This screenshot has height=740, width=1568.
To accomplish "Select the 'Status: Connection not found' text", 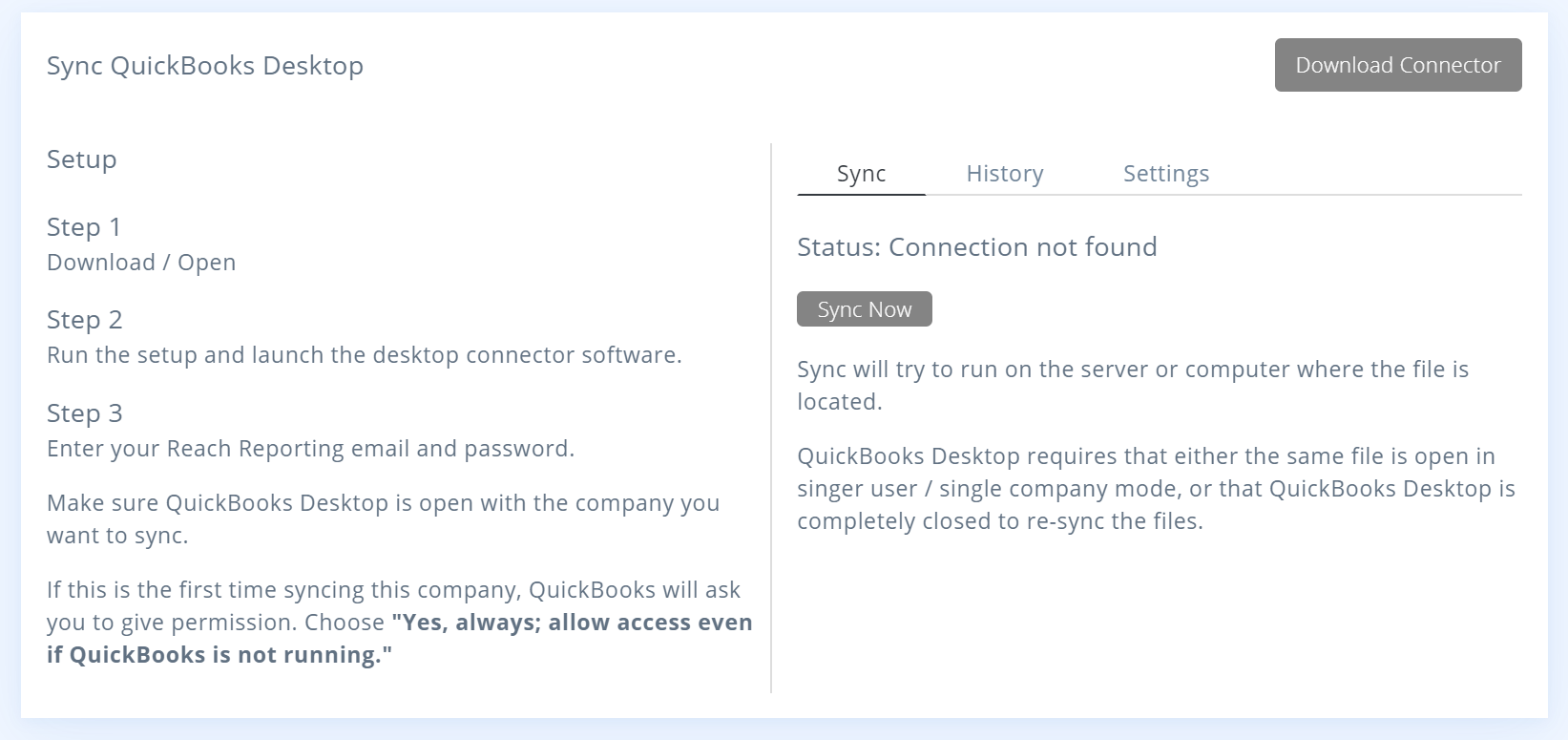I will click(977, 247).
